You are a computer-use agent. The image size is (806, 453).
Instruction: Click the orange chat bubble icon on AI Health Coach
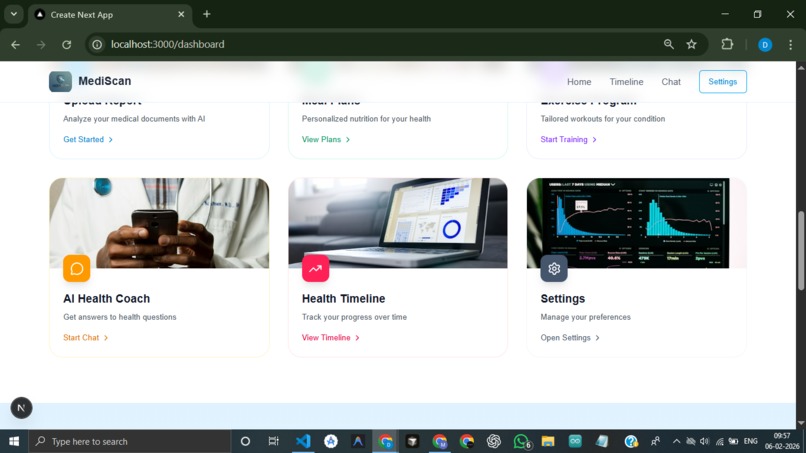(x=77, y=268)
